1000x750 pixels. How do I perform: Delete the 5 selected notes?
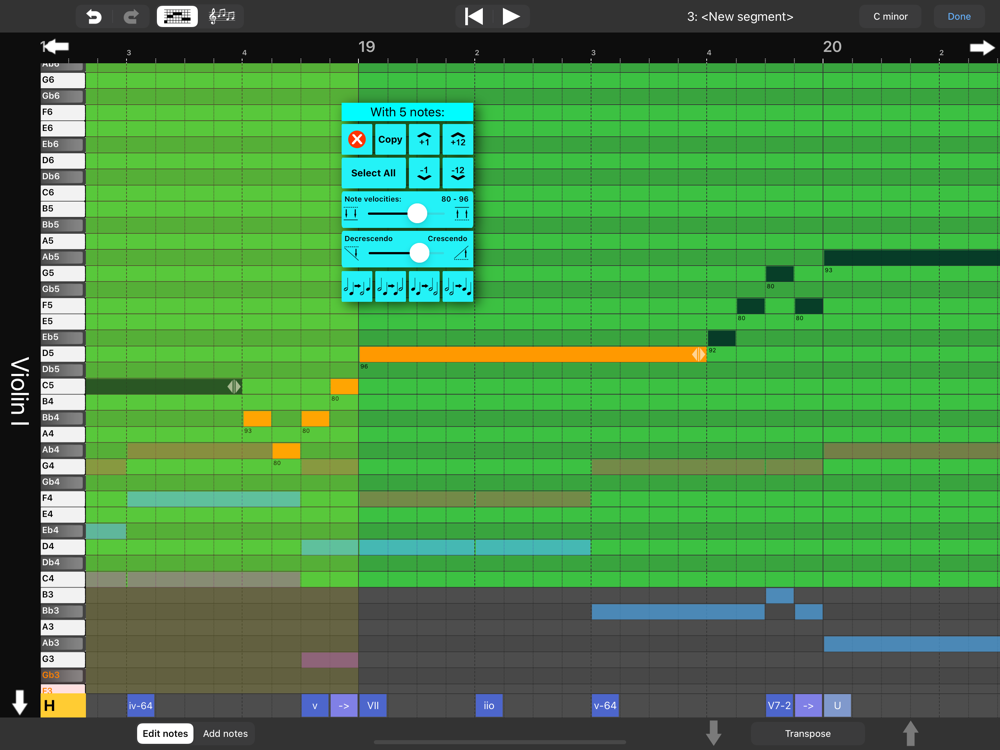coord(357,140)
